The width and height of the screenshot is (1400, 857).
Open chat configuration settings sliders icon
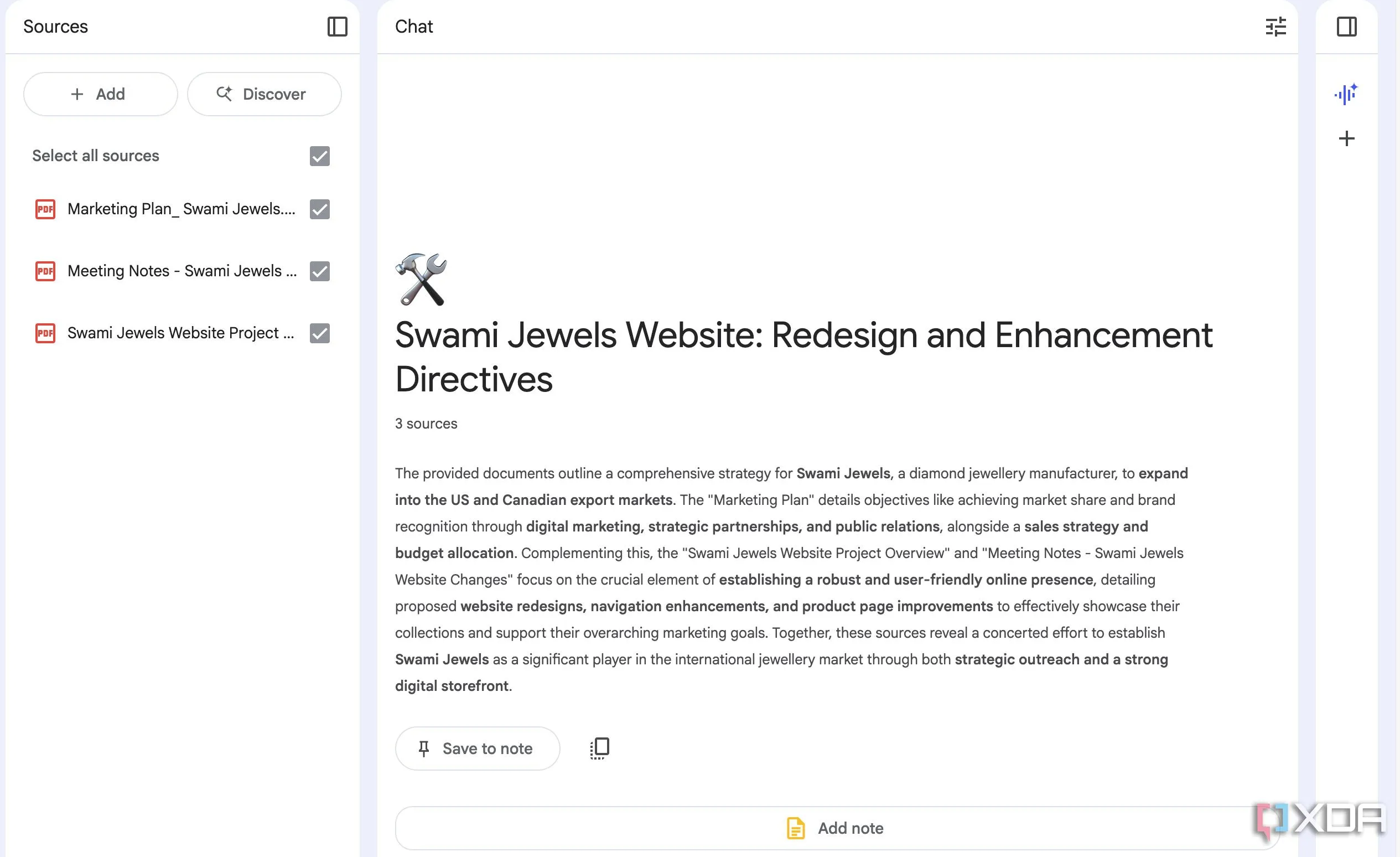click(1275, 27)
